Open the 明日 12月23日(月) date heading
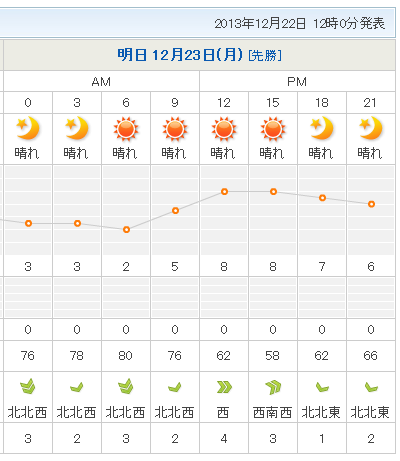Screen dimensions: 400x461 180,55
